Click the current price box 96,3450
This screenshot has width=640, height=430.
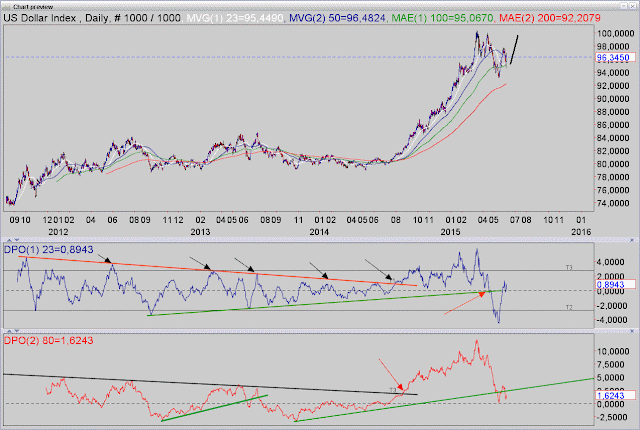tap(616, 58)
